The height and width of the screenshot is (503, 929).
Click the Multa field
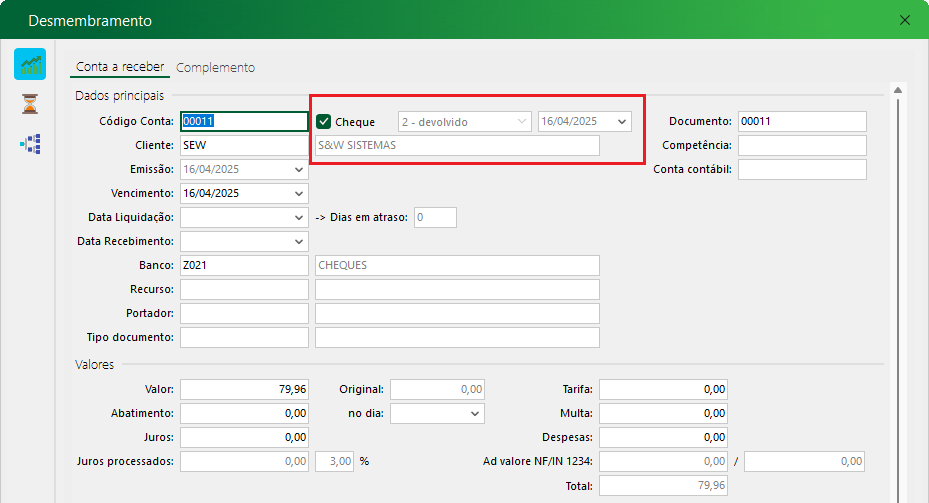[664, 414]
